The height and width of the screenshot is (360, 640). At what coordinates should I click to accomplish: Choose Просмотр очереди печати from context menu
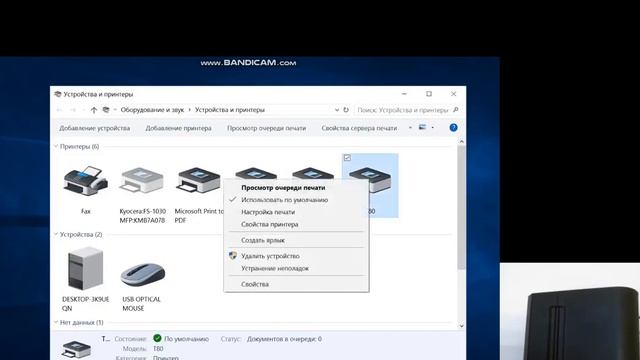coord(283,188)
